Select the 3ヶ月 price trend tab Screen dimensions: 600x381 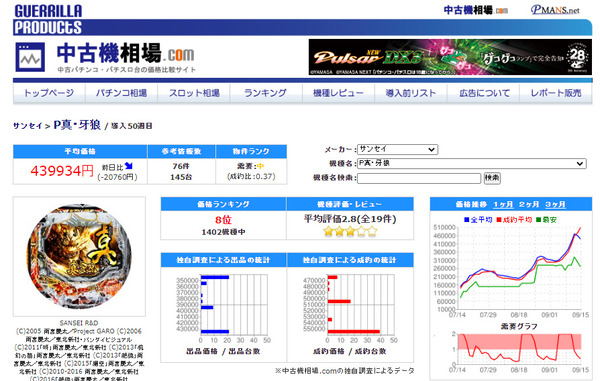555,204
